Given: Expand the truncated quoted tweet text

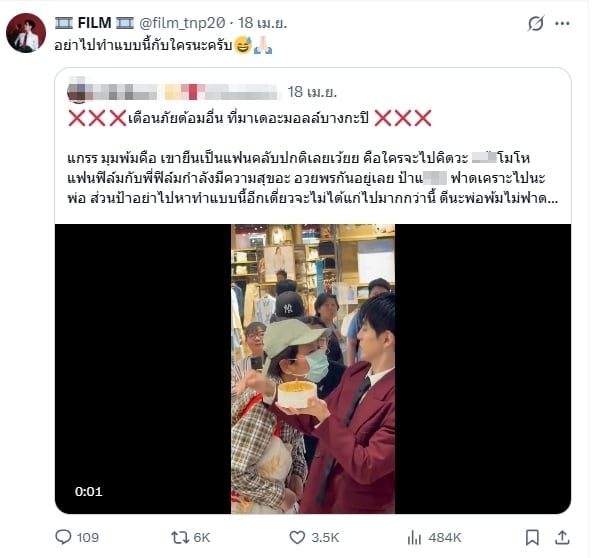Looking at the screenshot, I should click(552, 199).
